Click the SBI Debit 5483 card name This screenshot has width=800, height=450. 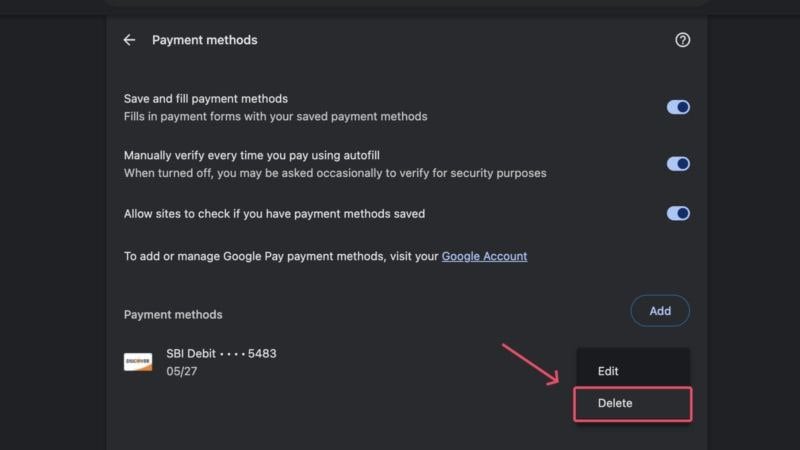(x=221, y=354)
